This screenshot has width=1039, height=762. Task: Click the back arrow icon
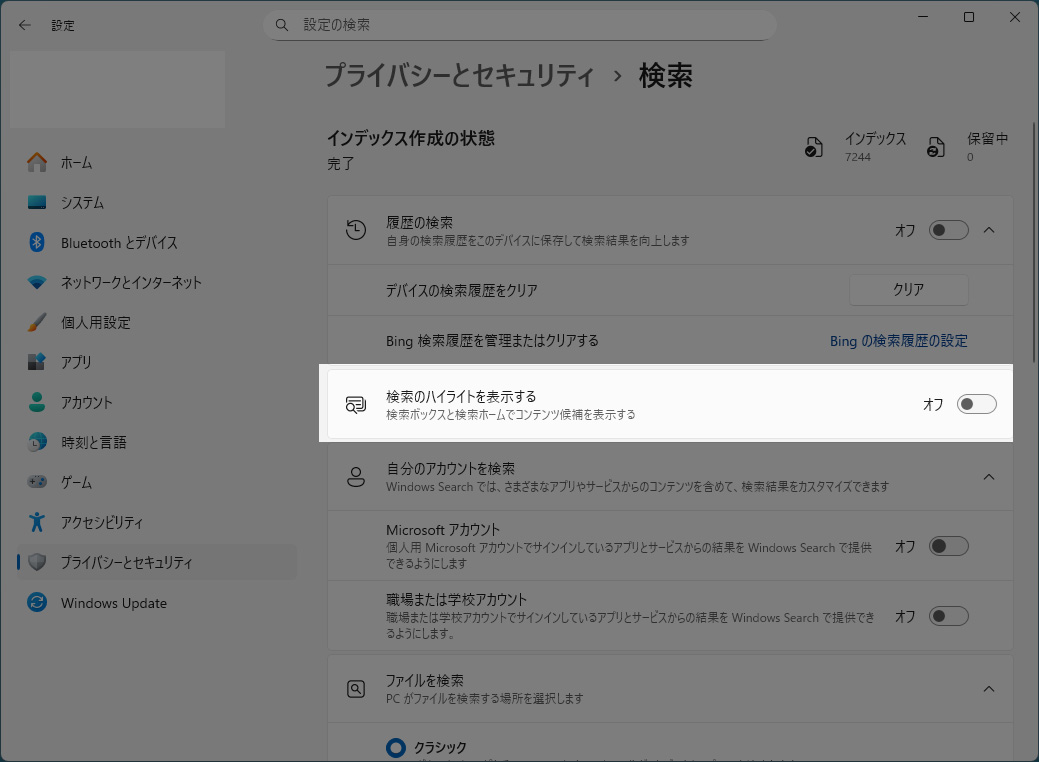(24, 25)
